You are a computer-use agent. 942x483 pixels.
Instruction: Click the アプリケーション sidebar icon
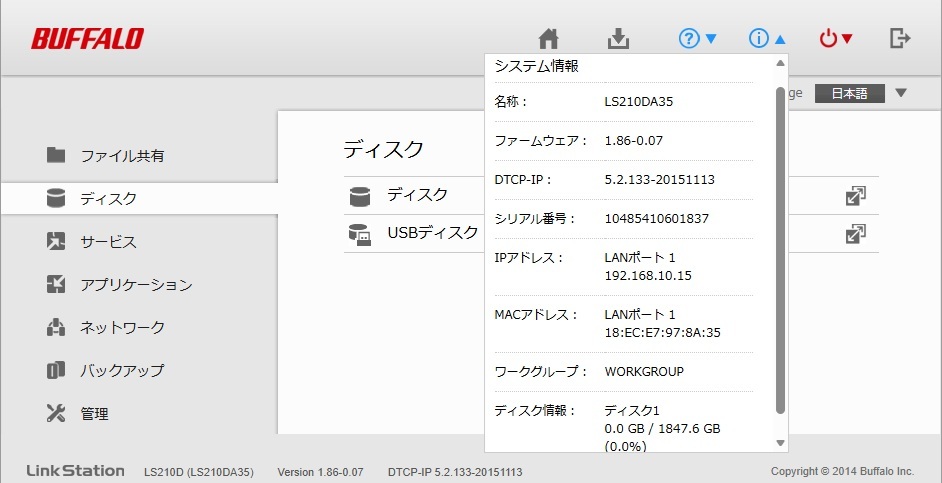point(56,284)
